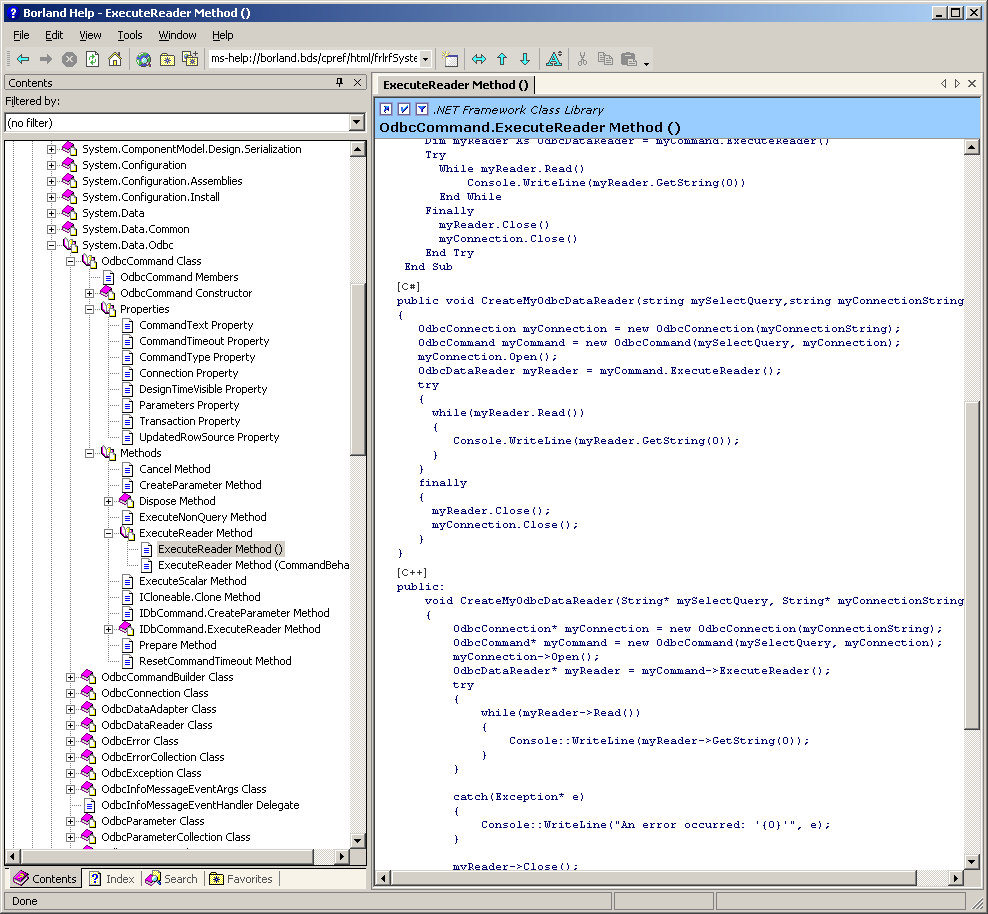Open the Help Favorites folder icon
The width and height of the screenshot is (988, 914).
point(167,59)
